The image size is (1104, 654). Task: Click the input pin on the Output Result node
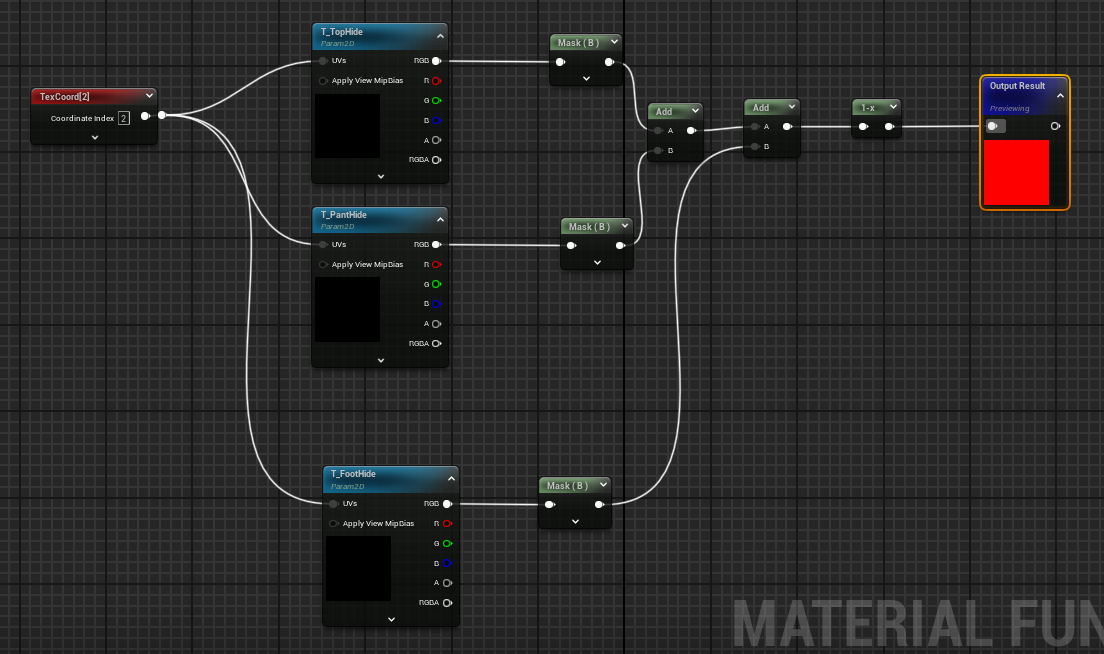coord(992,126)
